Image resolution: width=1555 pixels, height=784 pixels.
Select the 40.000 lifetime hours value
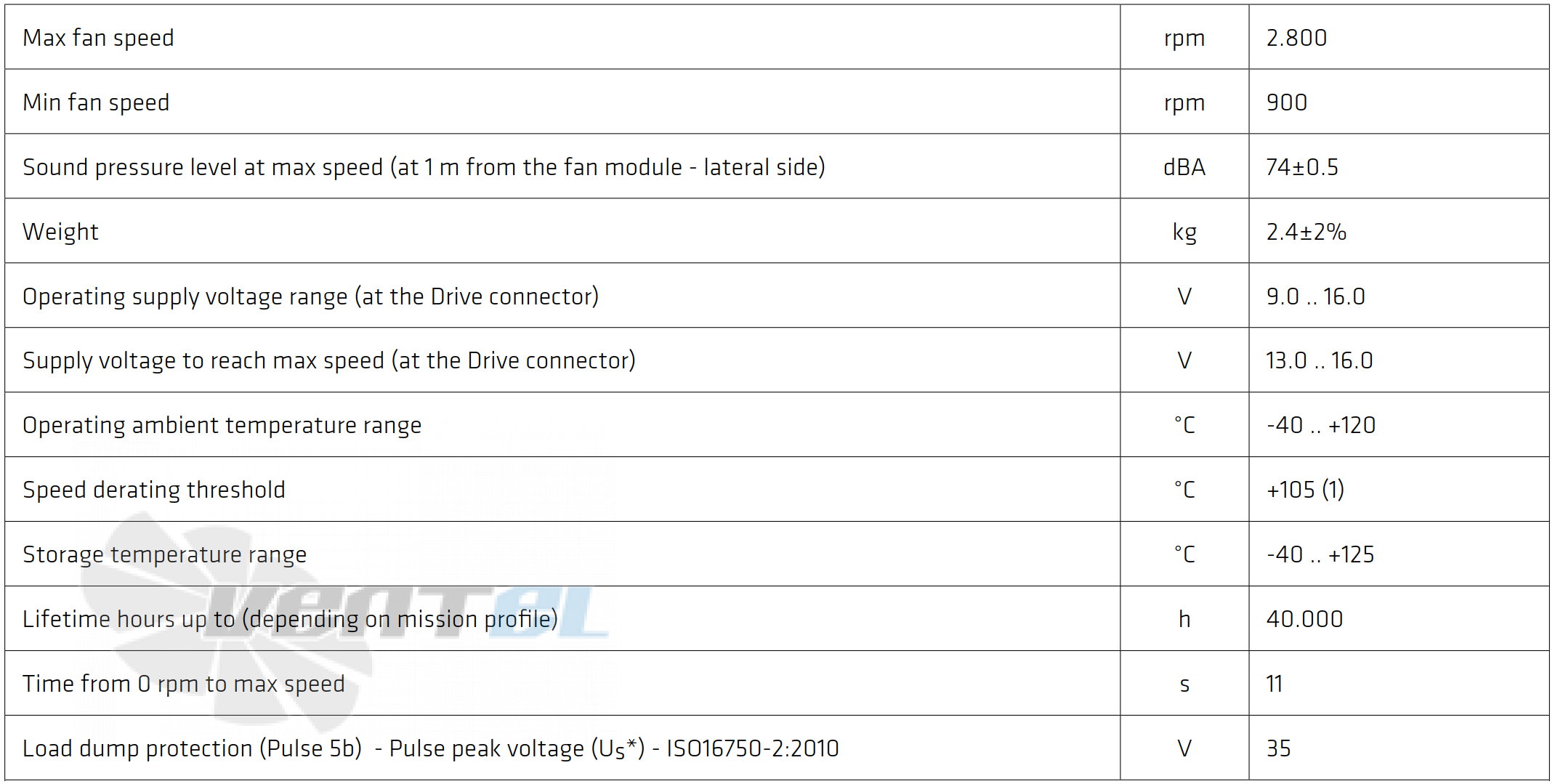(x=1304, y=619)
